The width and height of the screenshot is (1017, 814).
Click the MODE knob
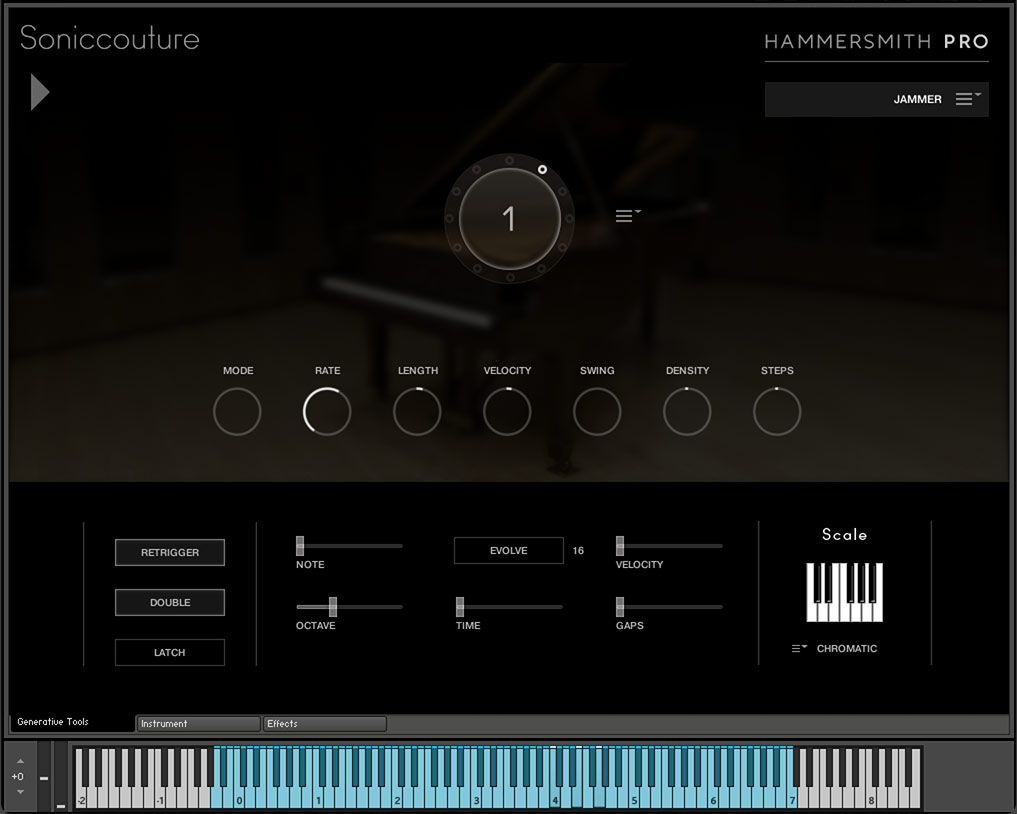237,411
